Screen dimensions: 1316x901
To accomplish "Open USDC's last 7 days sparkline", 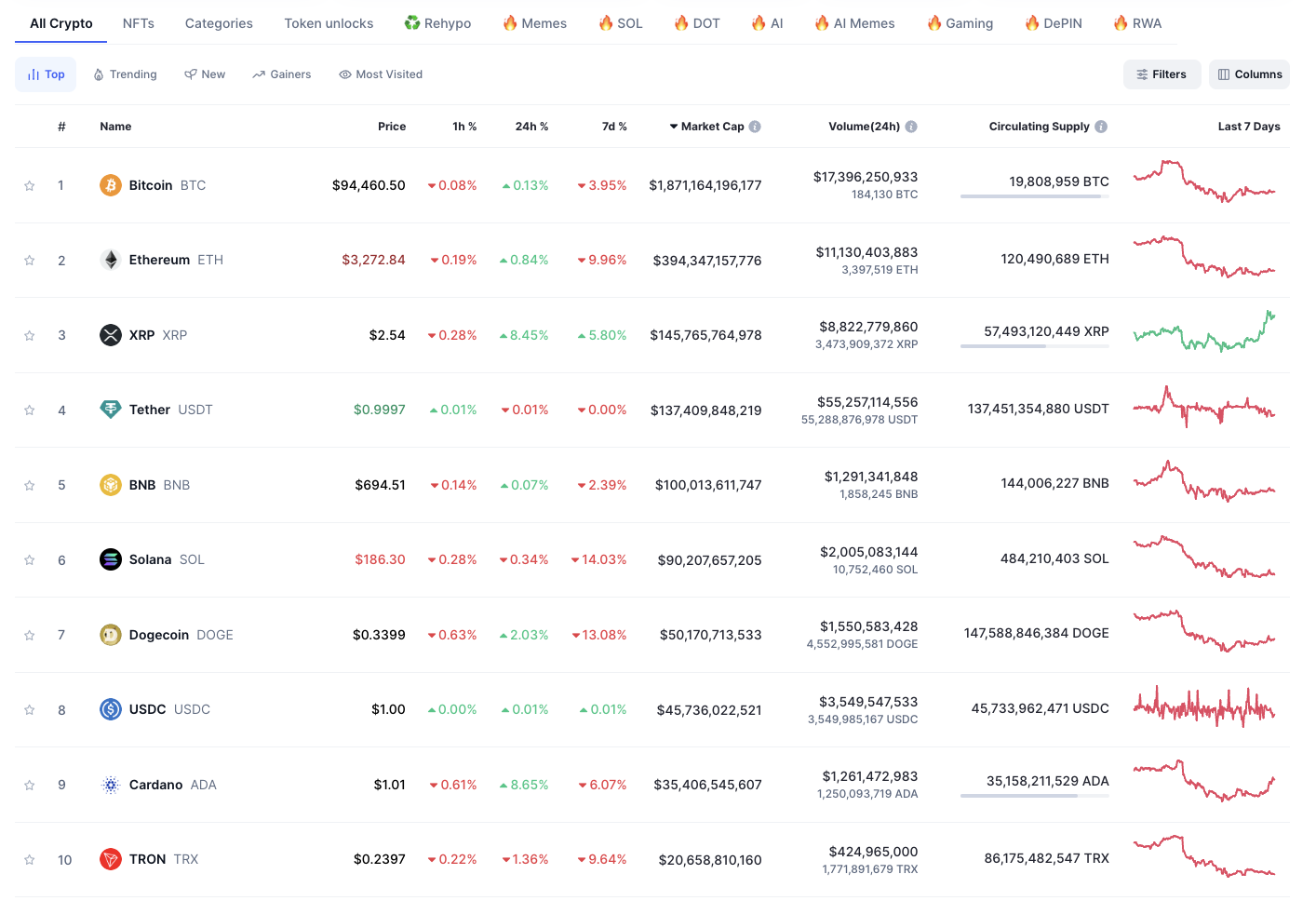I will click(x=1204, y=706).
